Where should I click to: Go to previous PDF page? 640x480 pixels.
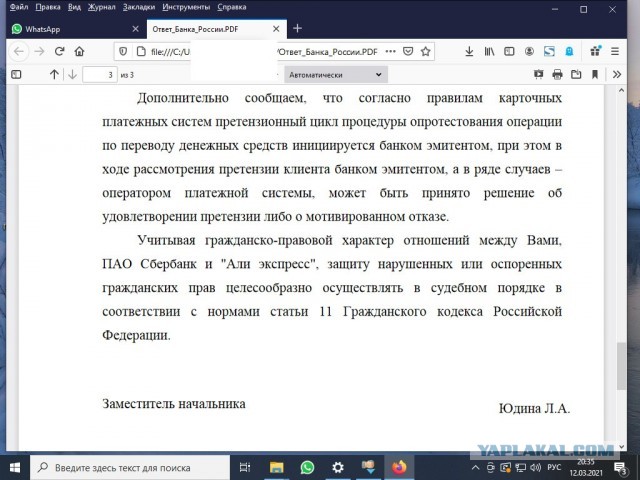point(54,75)
